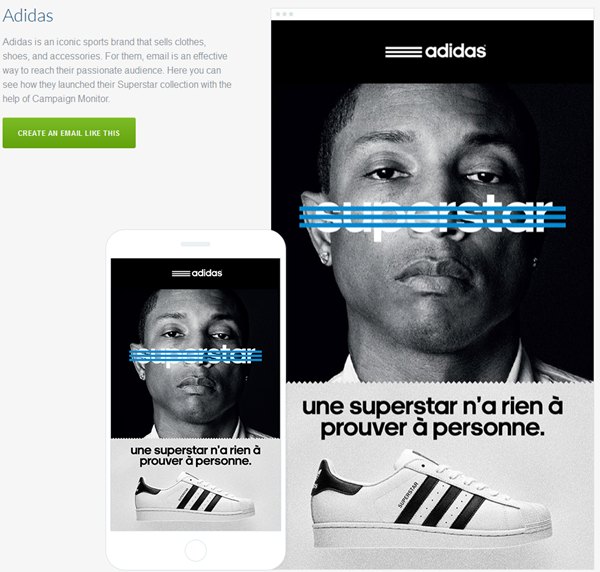
Task: Tap the phone mockup home button
Action: click(196, 550)
